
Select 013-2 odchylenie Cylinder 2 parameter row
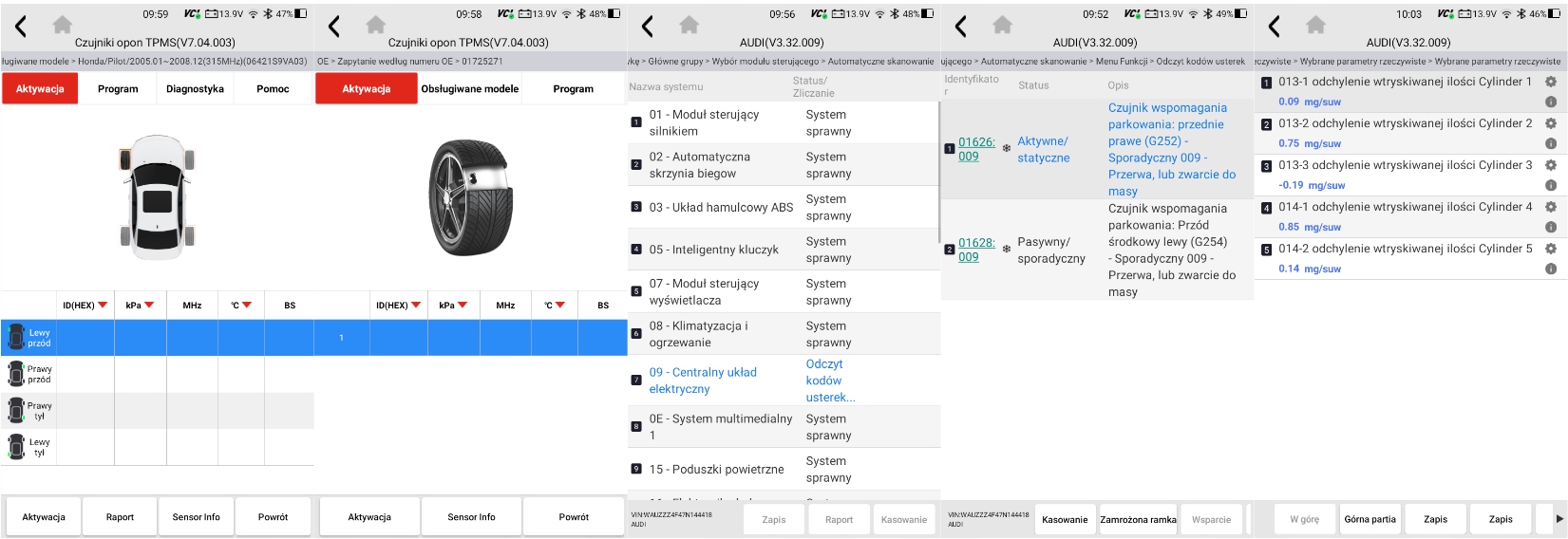click(1409, 134)
